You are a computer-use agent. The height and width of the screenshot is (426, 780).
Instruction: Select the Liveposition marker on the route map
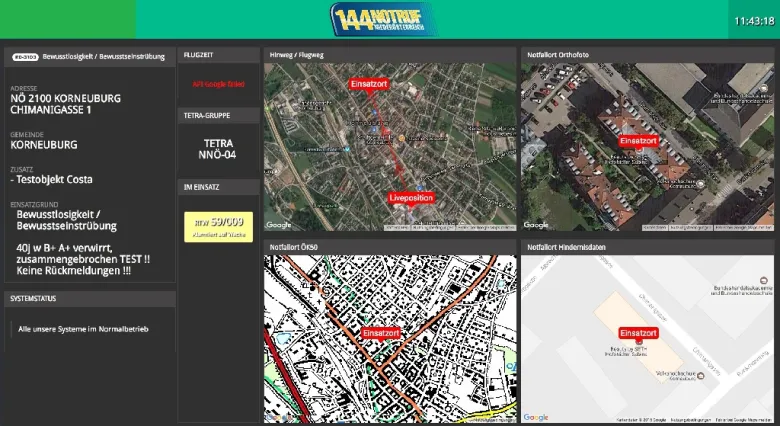(411, 198)
